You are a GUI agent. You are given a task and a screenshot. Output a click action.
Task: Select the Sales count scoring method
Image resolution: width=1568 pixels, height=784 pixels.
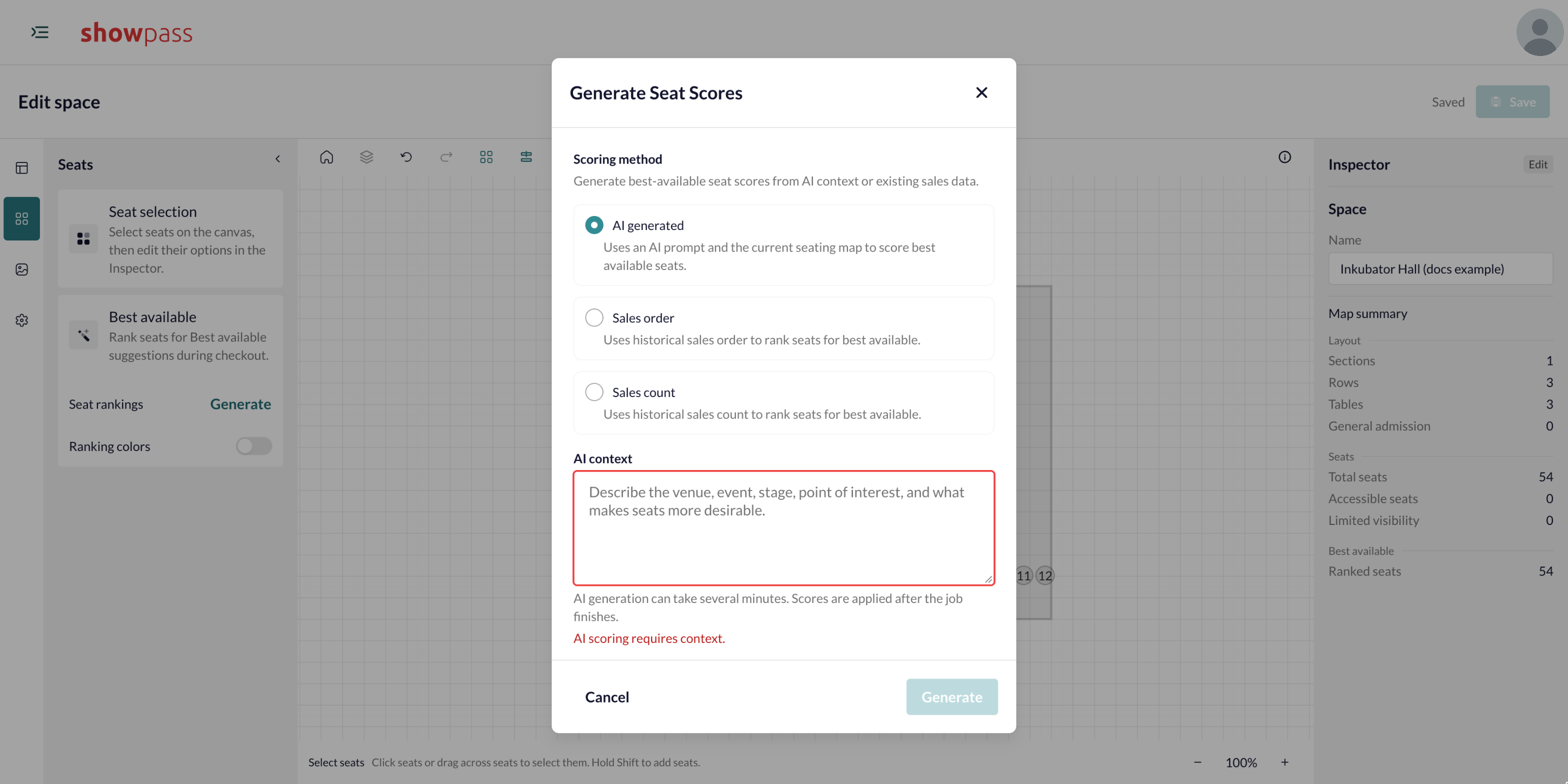(593, 392)
